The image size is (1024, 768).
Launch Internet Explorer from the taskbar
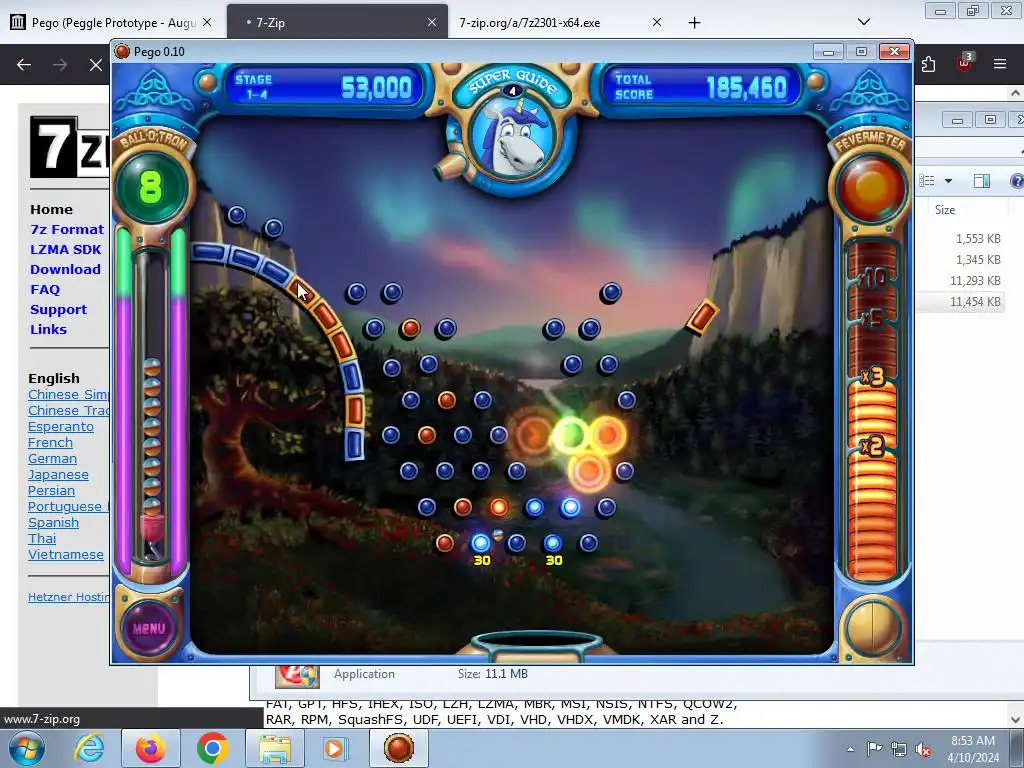[89, 748]
